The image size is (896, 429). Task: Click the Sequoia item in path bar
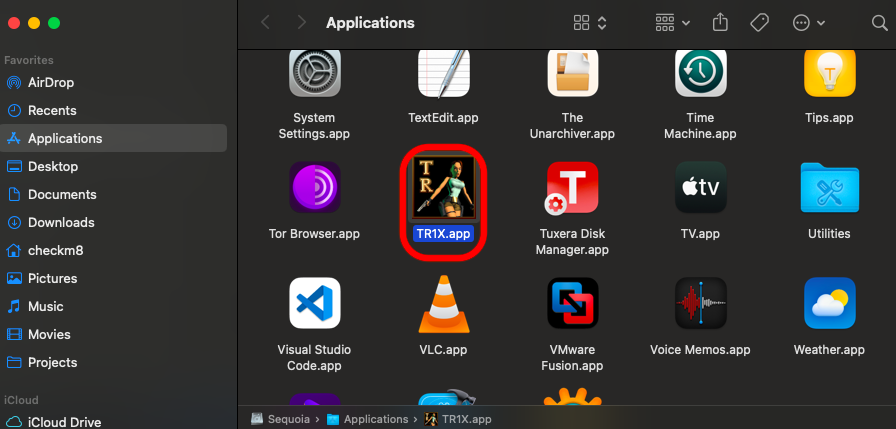pyautogui.click(x=279, y=419)
